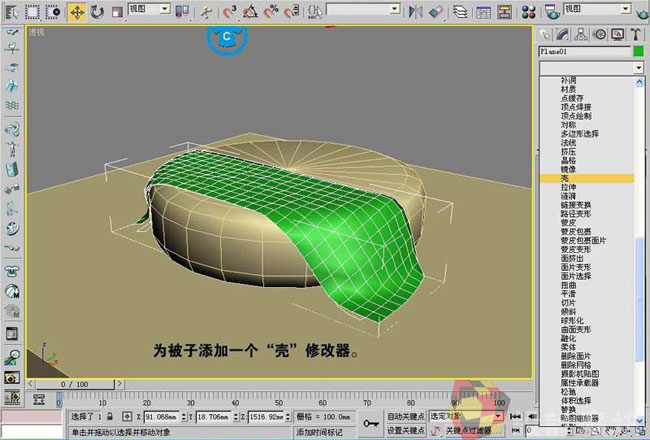The image size is (650, 440).
Task: Click the Edit Named Selection Sets icon
Action: tap(315, 12)
